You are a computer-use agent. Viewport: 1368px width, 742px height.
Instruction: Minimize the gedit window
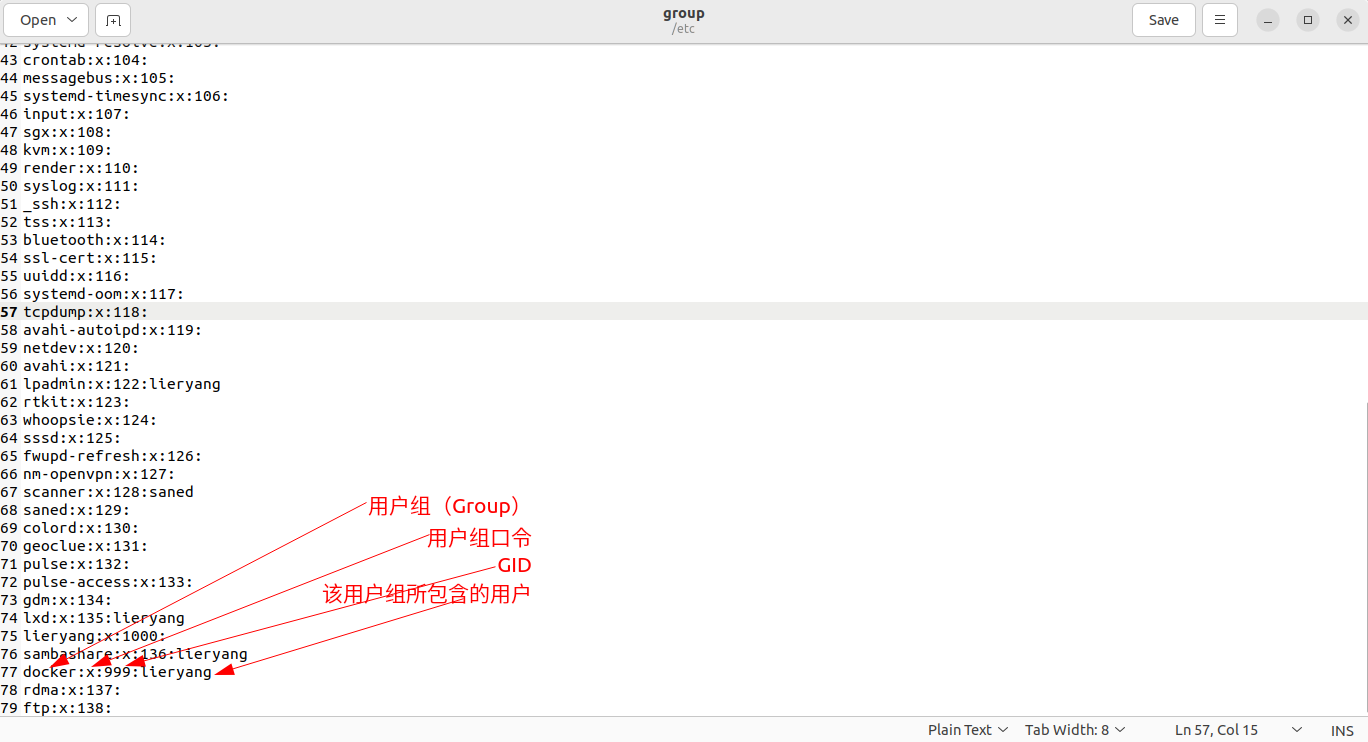click(x=1268, y=20)
